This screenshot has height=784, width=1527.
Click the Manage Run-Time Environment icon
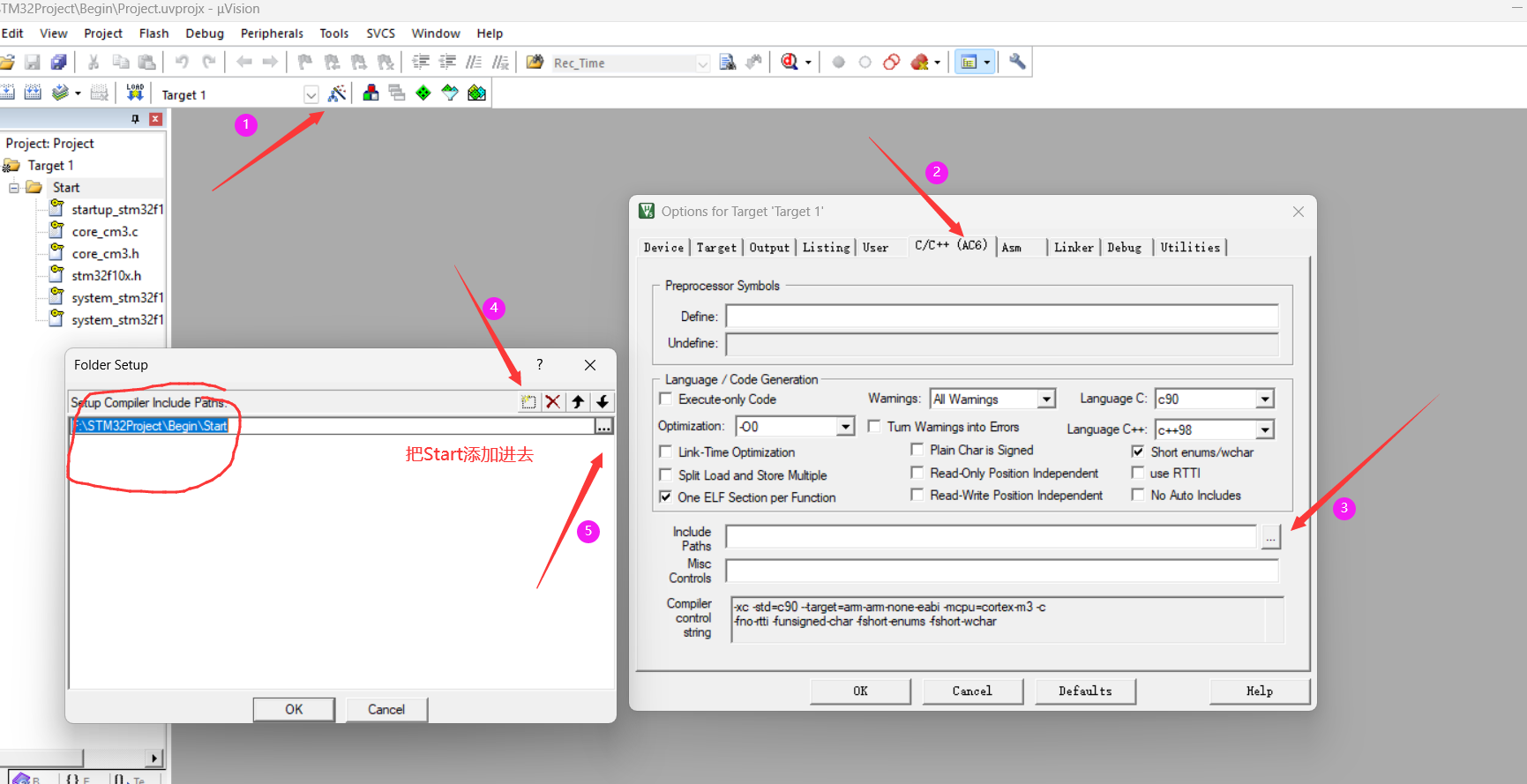(477, 93)
